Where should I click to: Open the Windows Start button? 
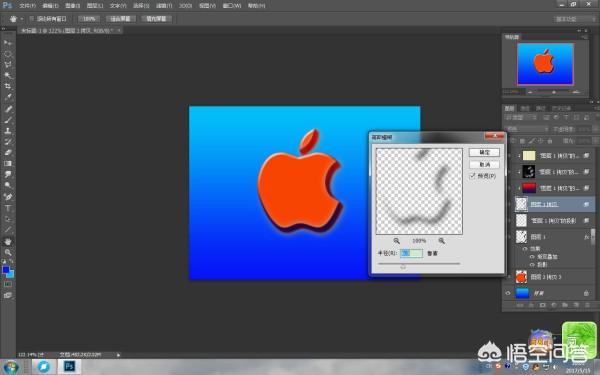(10, 367)
